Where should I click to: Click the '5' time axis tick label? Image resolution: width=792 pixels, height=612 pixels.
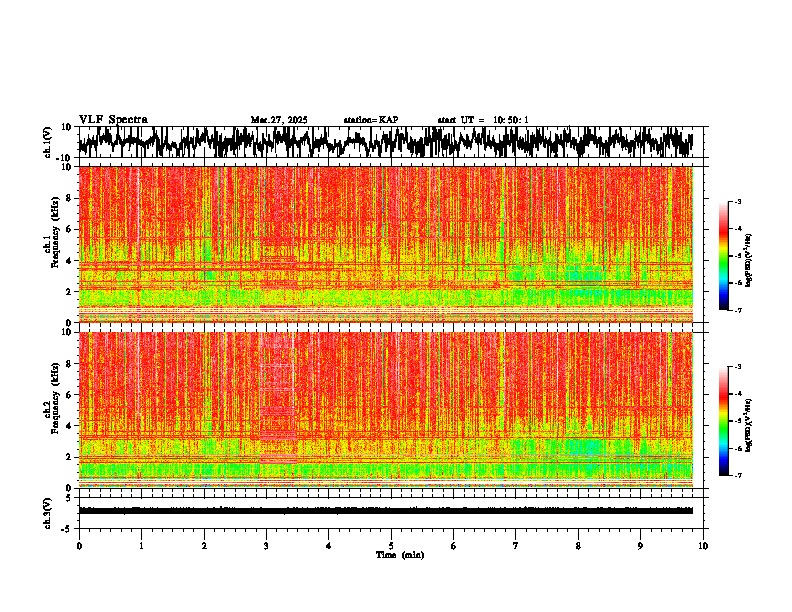[x=391, y=546]
